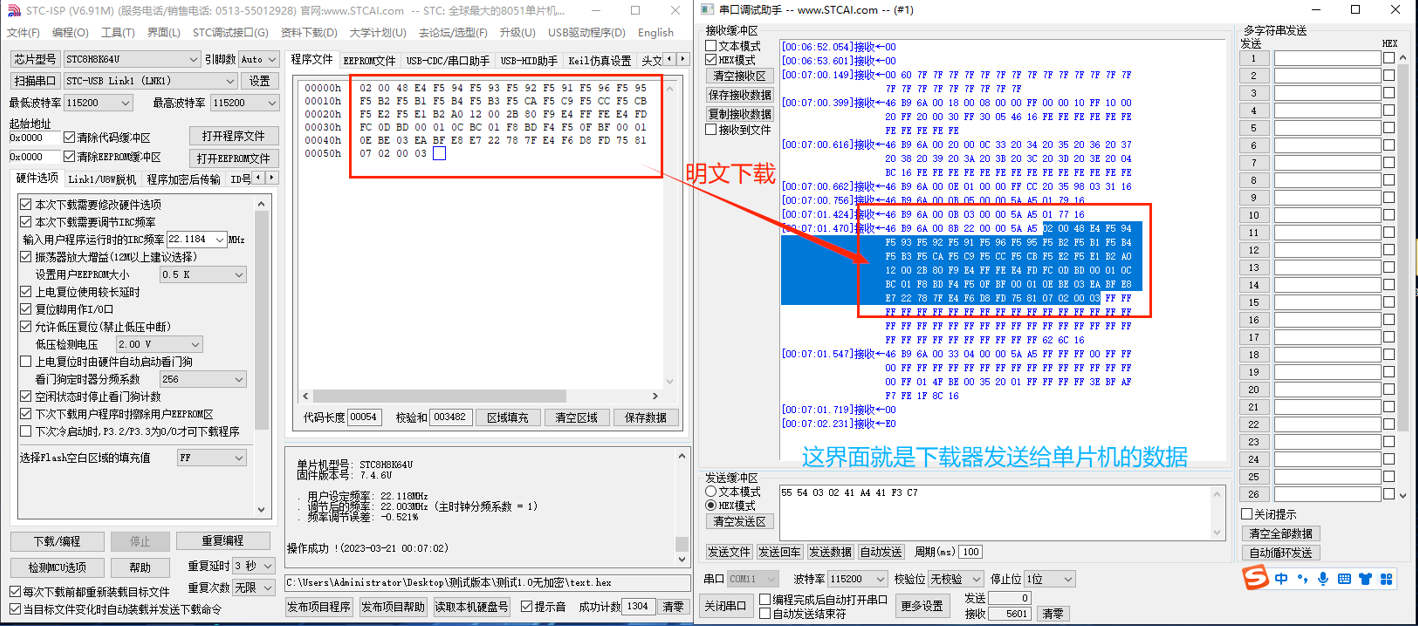
Task: Toggle 提示音 checkbox
Action: tap(527, 607)
